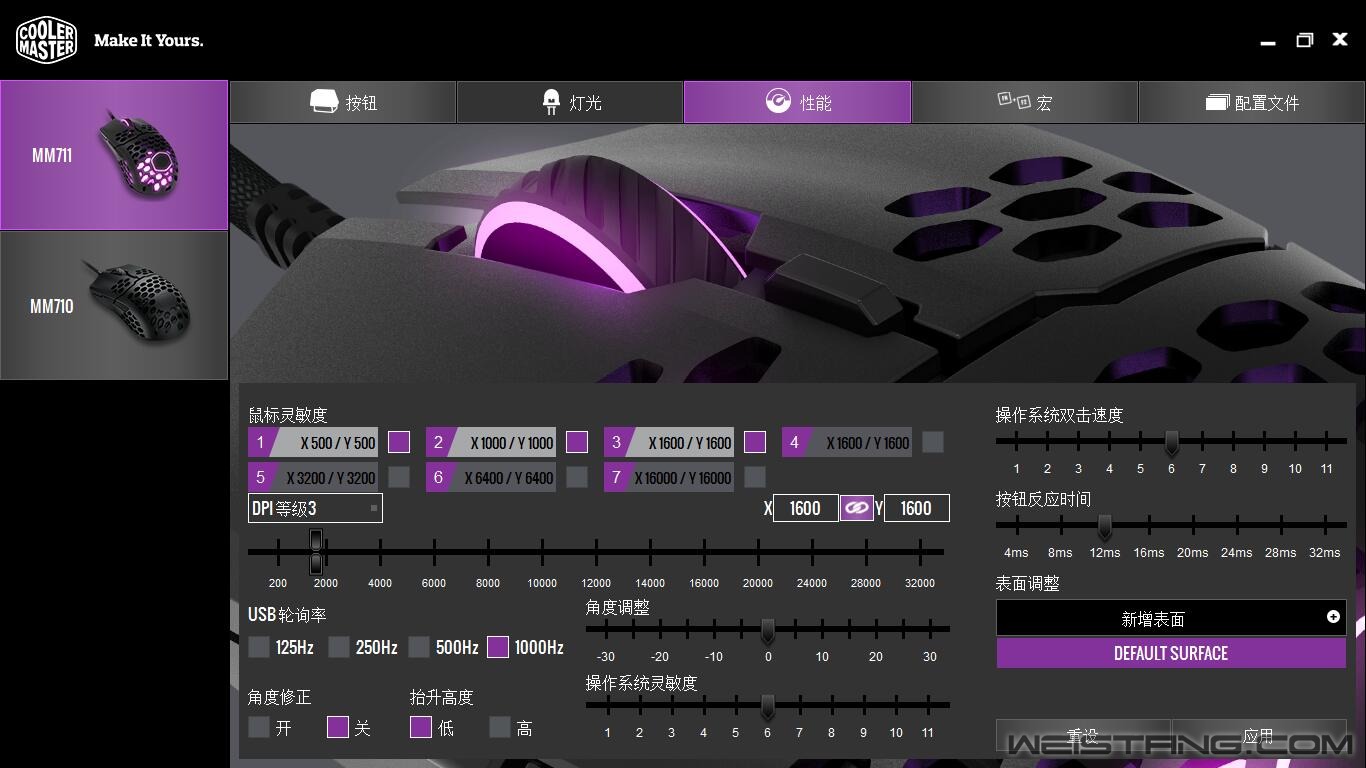Click the 重设 (Reset) button
Image resolution: width=1366 pixels, height=768 pixels.
pos(1083,737)
